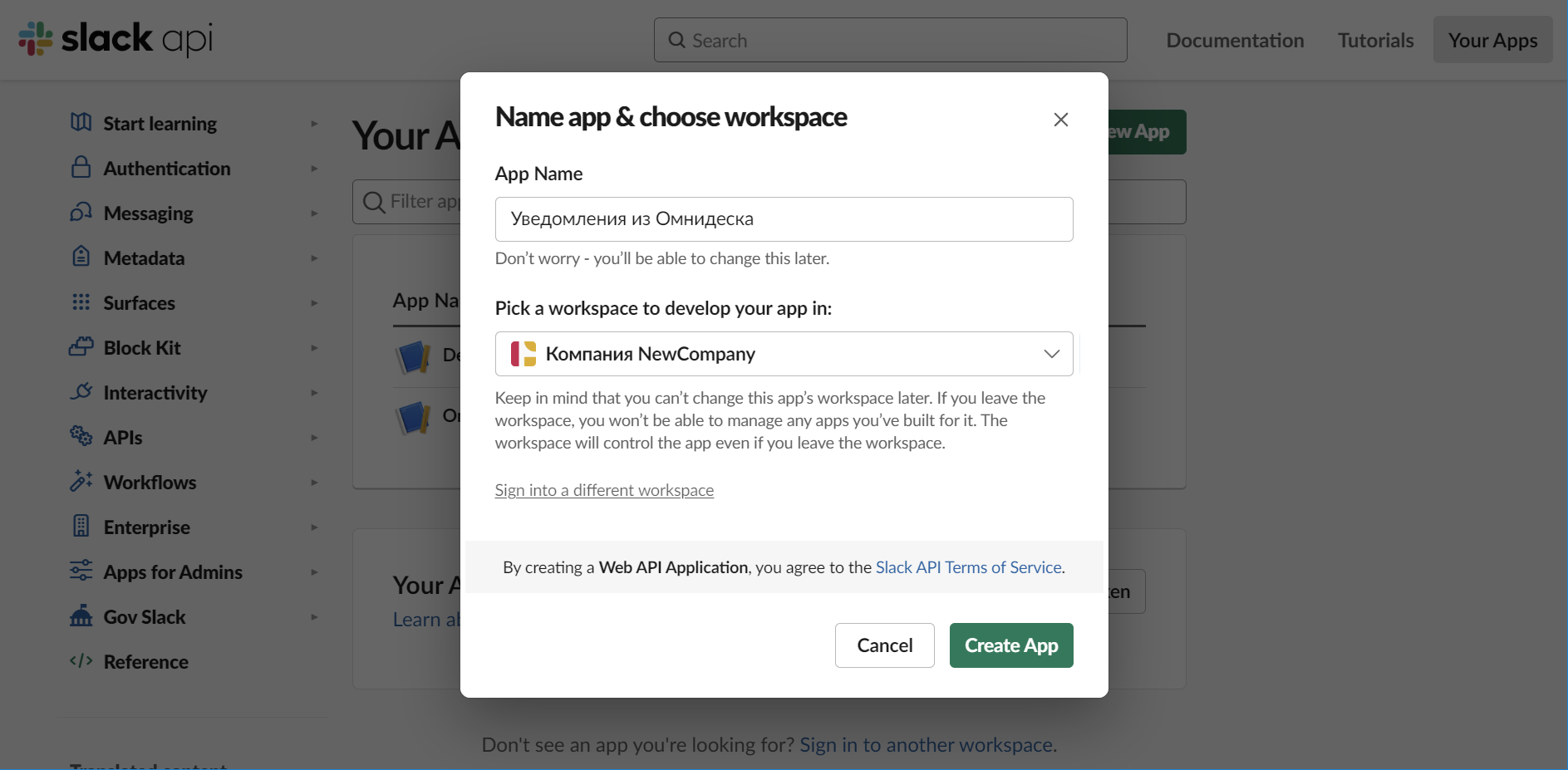Expand the Metadata section arrow
Image resolution: width=1568 pixels, height=770 pixels.
[x=314, y=258]
